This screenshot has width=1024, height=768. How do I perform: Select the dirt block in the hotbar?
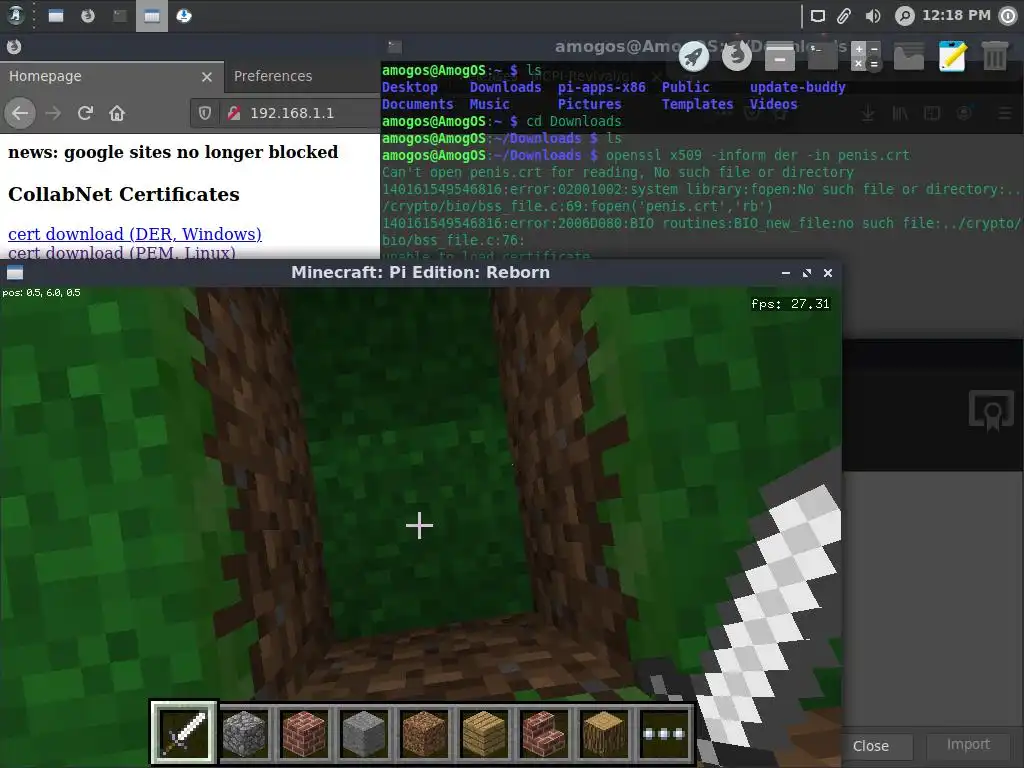[x=424, y=733]
